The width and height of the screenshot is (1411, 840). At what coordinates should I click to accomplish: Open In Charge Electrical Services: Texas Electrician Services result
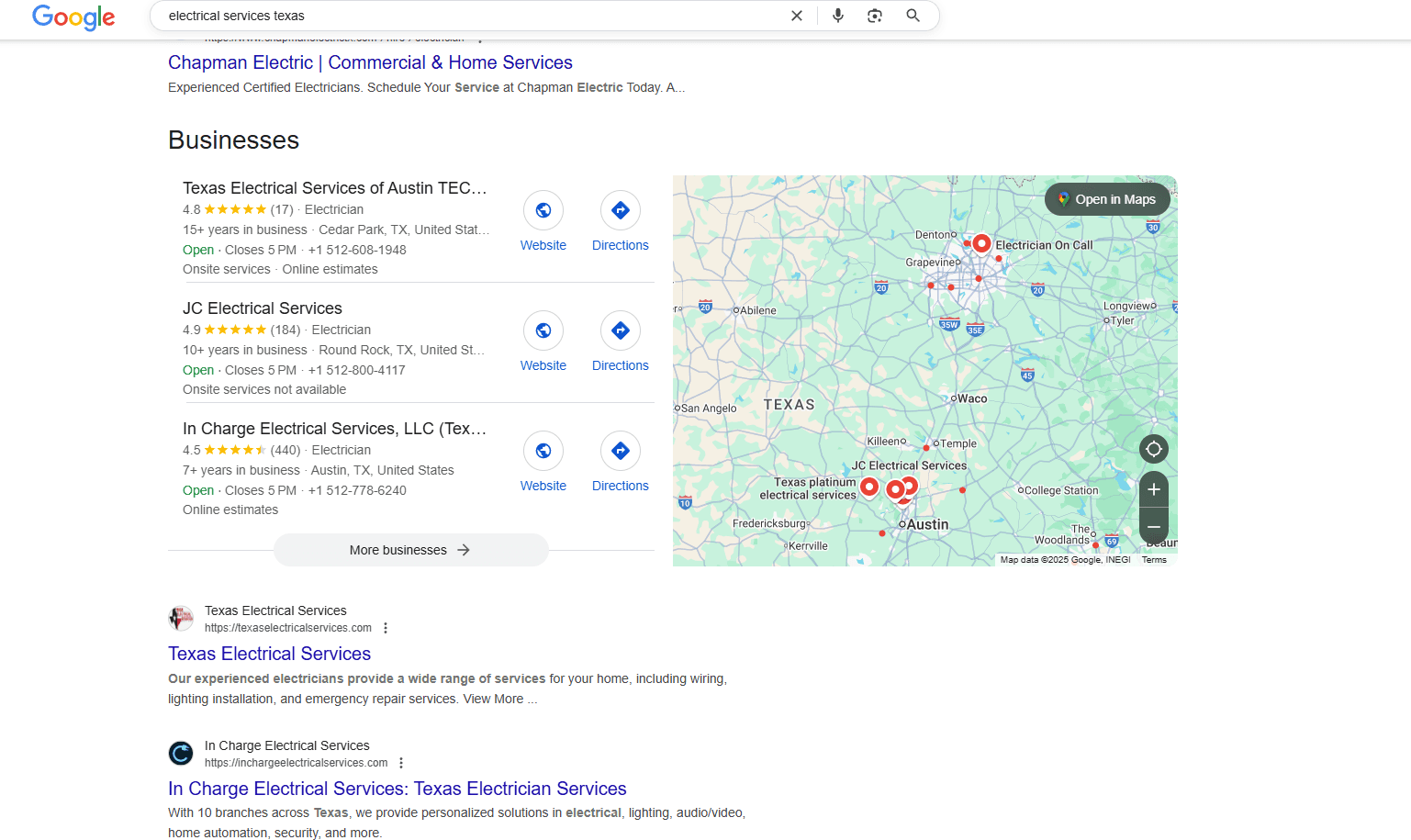[x=398, y=789]
